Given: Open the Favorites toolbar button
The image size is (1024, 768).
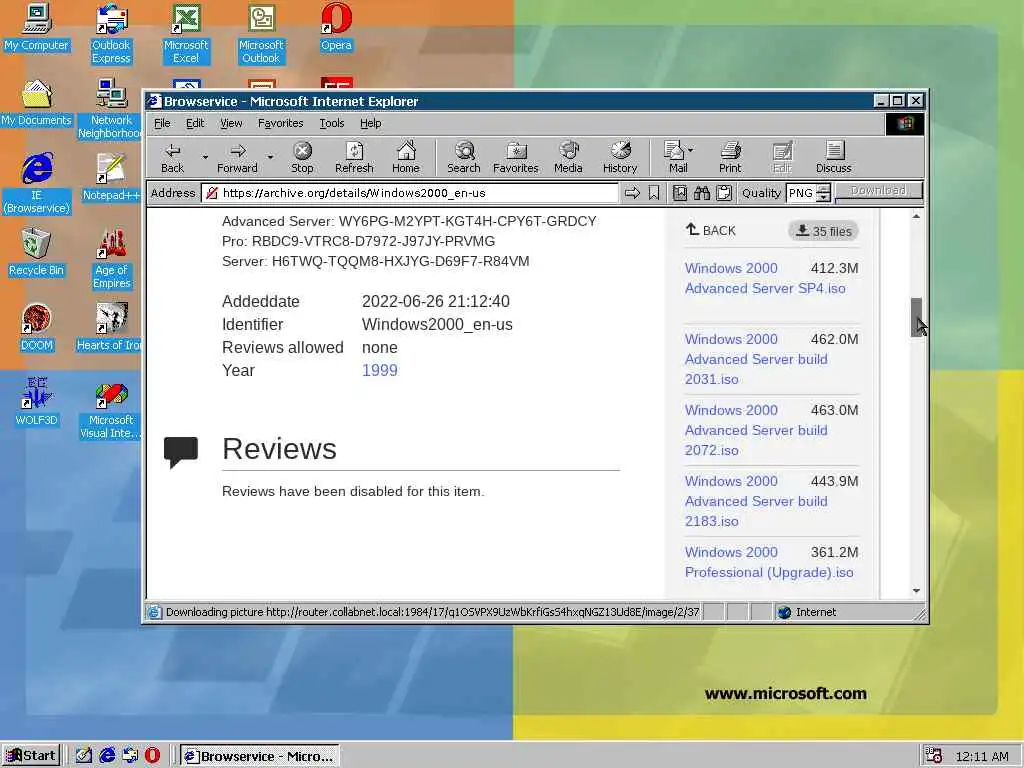Looking at the screenshot, I should click(x=515, y=157).
